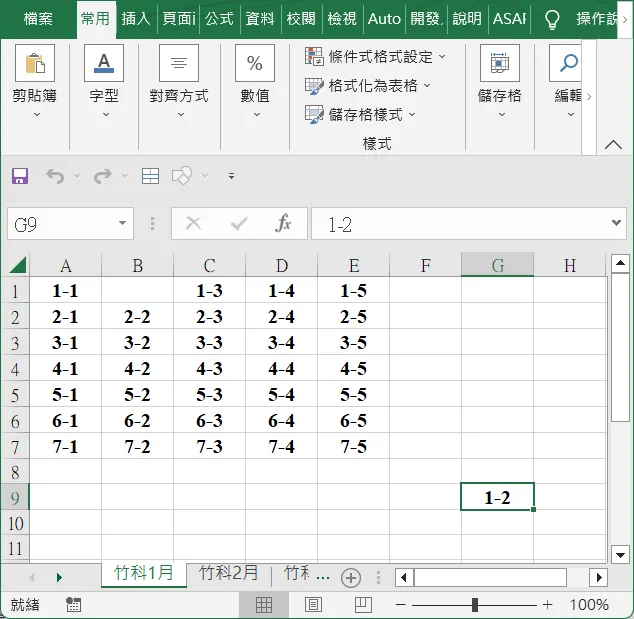Screen dimensions: 634x619
Task: Switch to Page Layout view
Action: click(313, 604)
